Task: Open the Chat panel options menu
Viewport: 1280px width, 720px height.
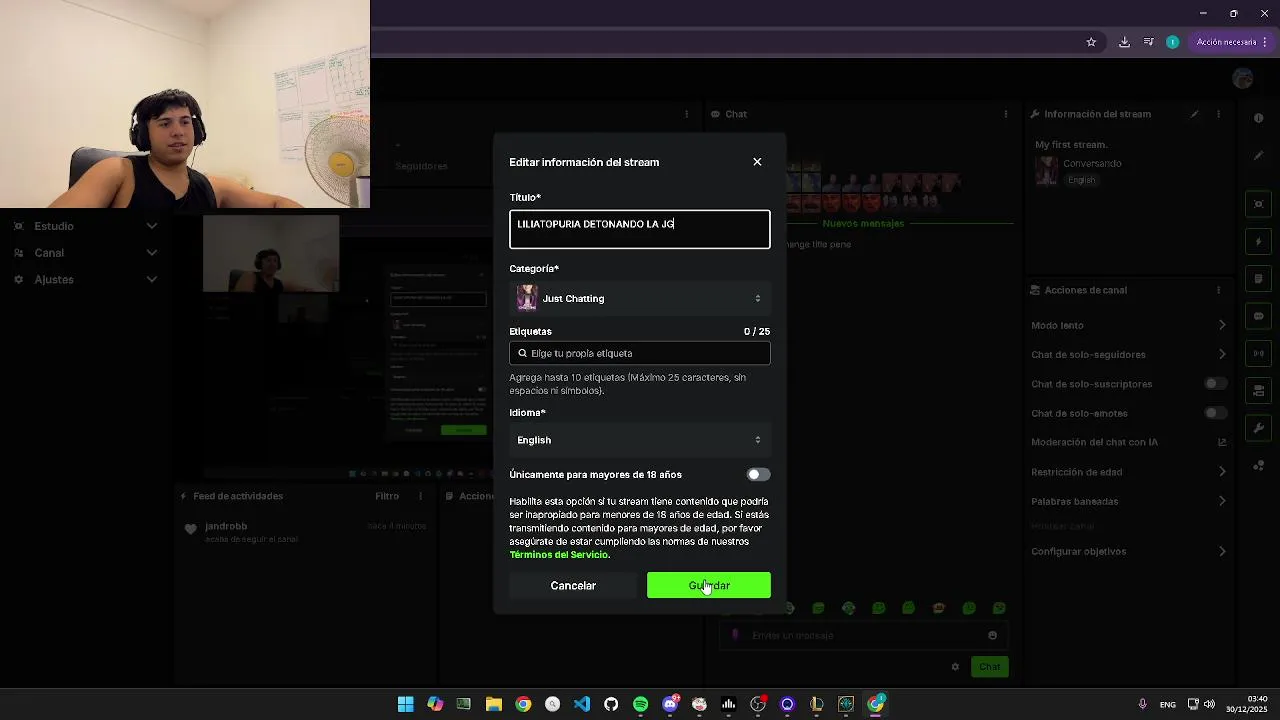Action: pyautogui.click(x=1005, y=114)
